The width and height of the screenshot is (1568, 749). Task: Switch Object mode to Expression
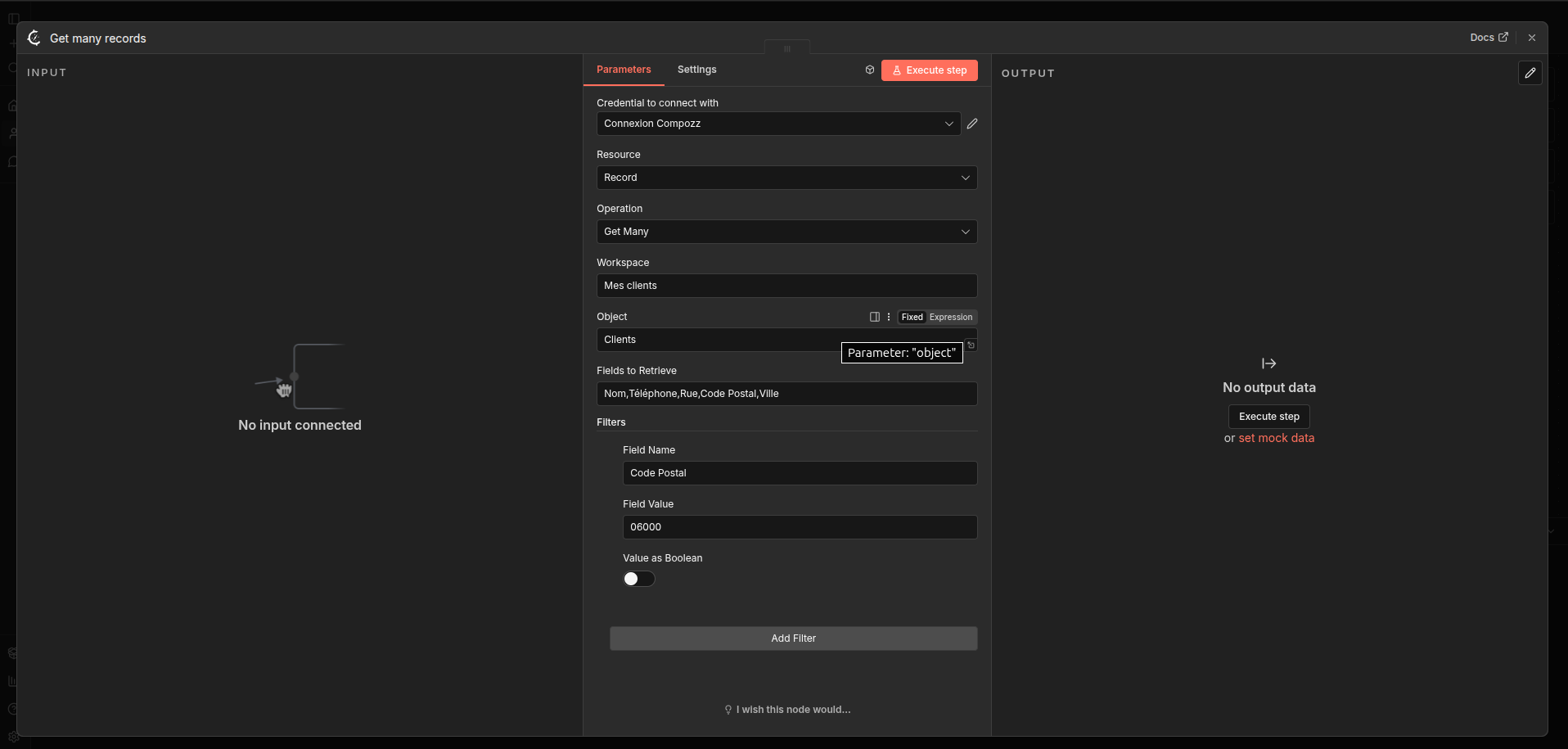[951, 317]
